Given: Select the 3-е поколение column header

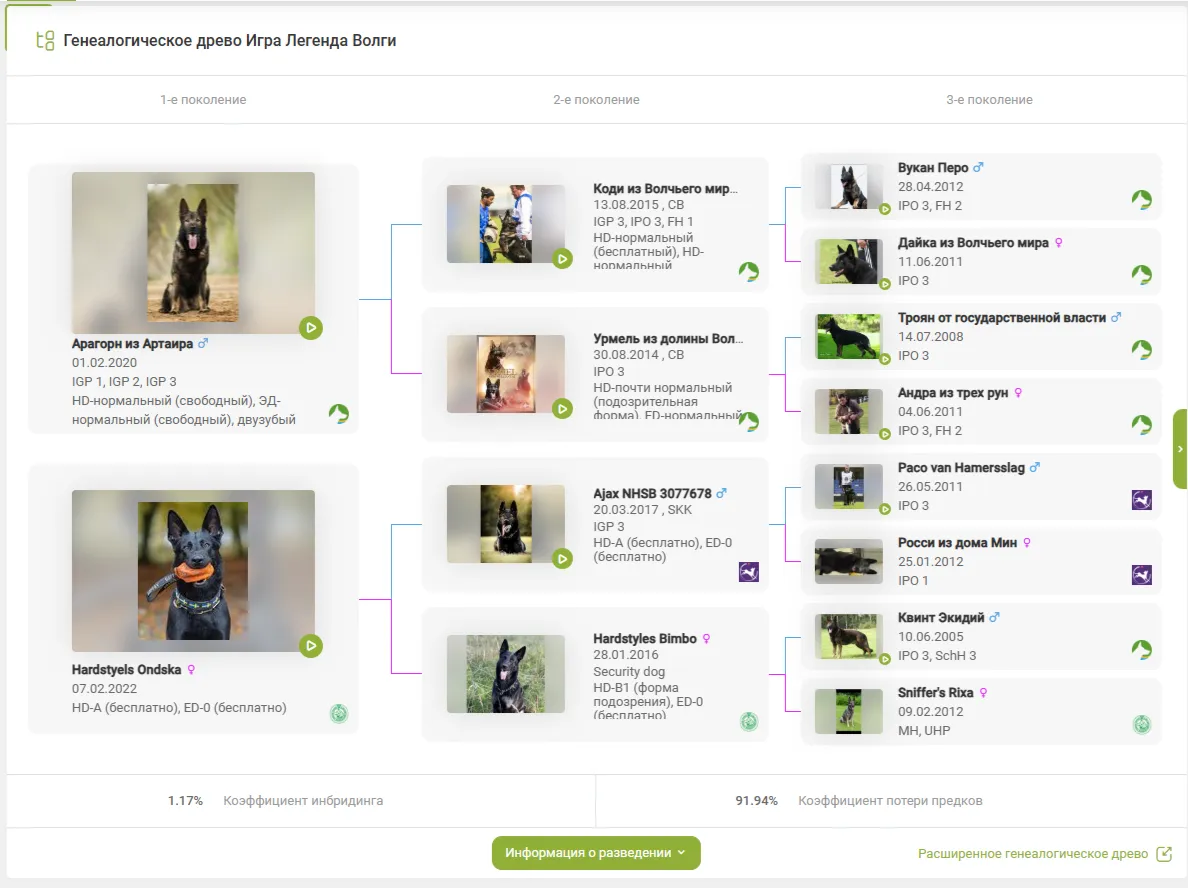Looking at the screenshot, I should [989, 100].
